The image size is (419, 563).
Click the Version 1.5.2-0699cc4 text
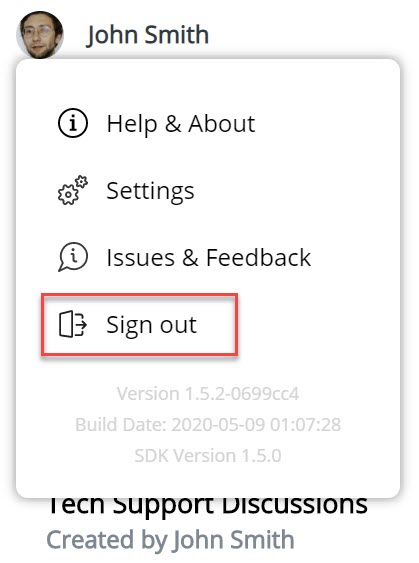(x=208, y=394)
